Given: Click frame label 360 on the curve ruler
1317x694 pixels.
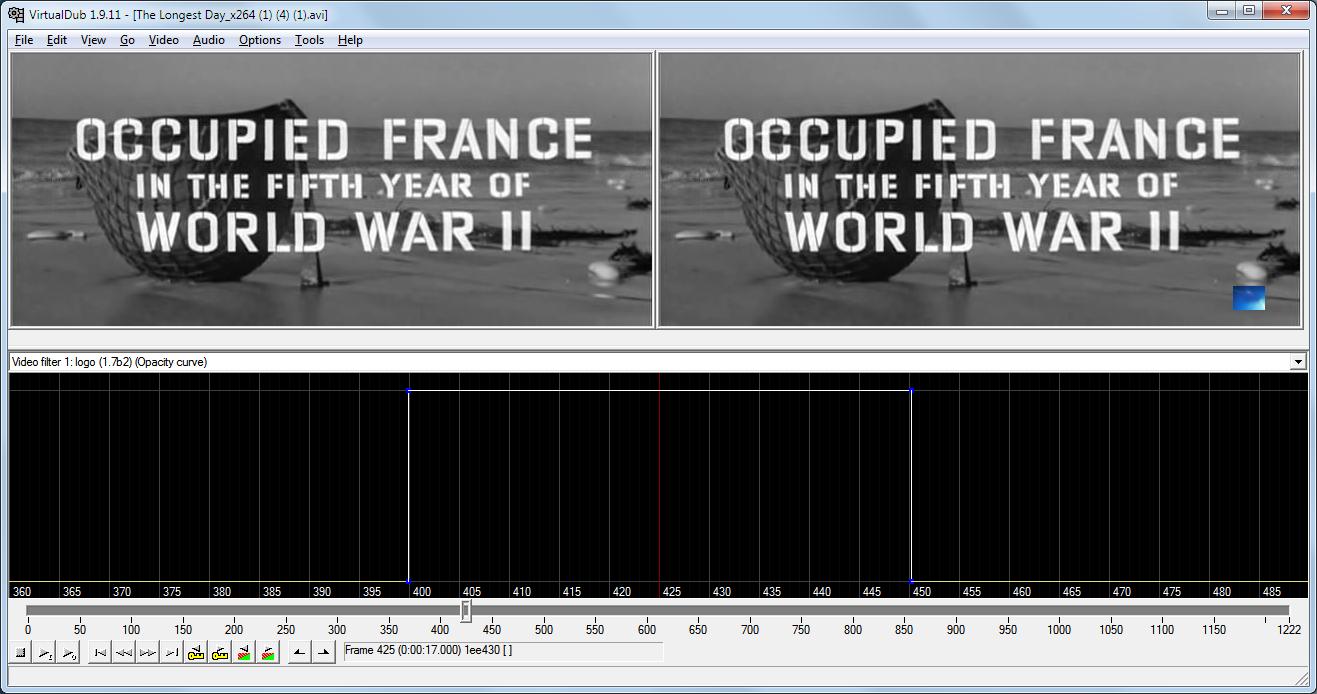Looking at the screenshot, I should pyautogui.click(x=21, y=592).
